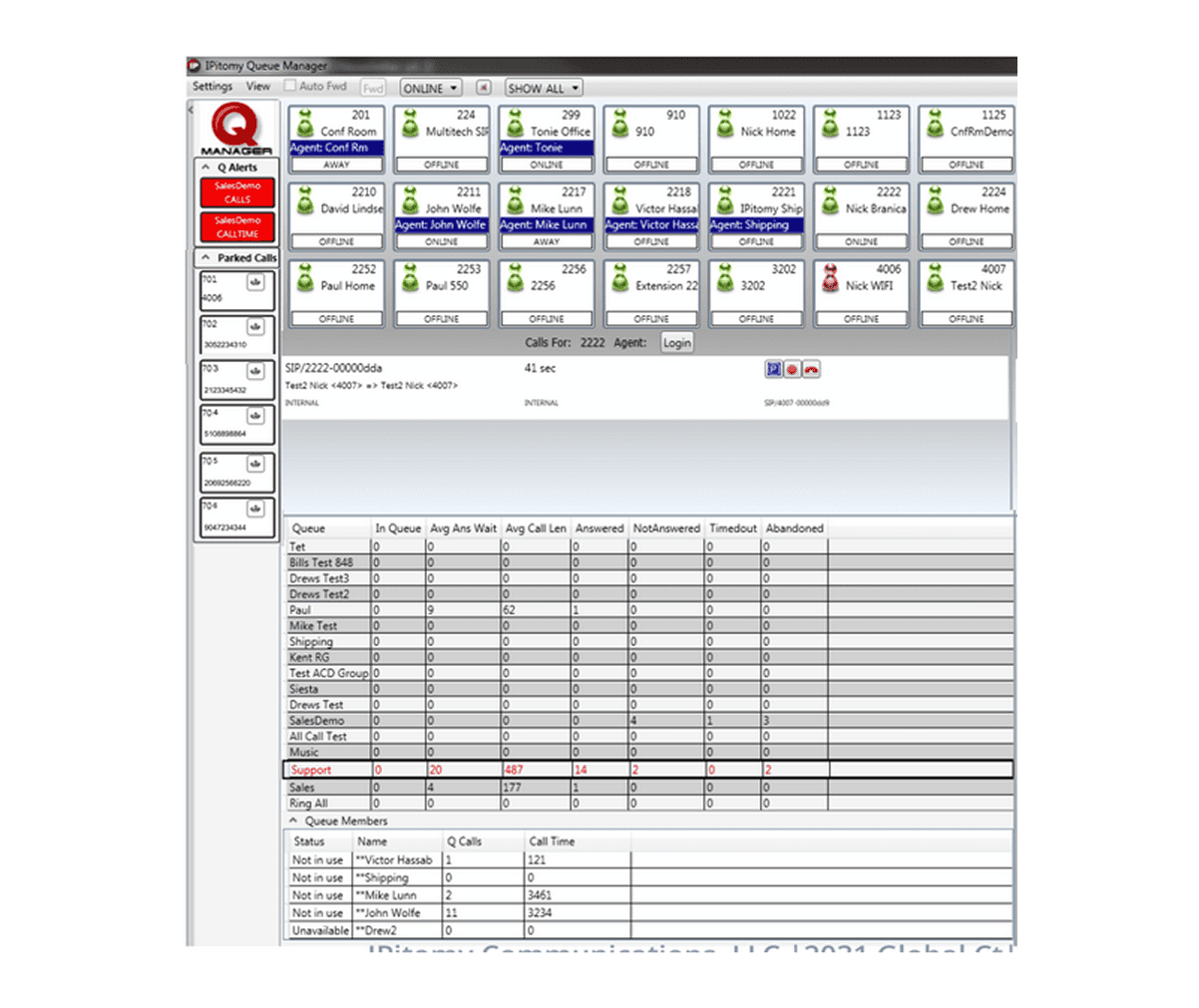Open the Settings menu
Image resolution: width=1199 pixels, height=1008 pixels.
[212, 87]
